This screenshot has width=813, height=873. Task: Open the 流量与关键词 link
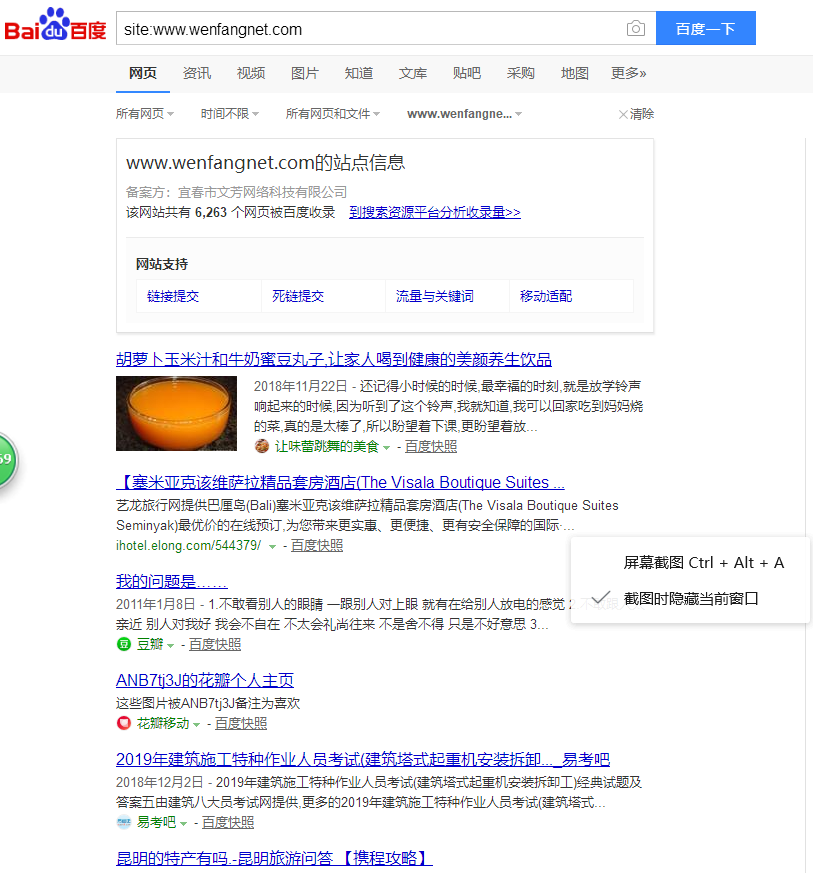pos(435,296)
